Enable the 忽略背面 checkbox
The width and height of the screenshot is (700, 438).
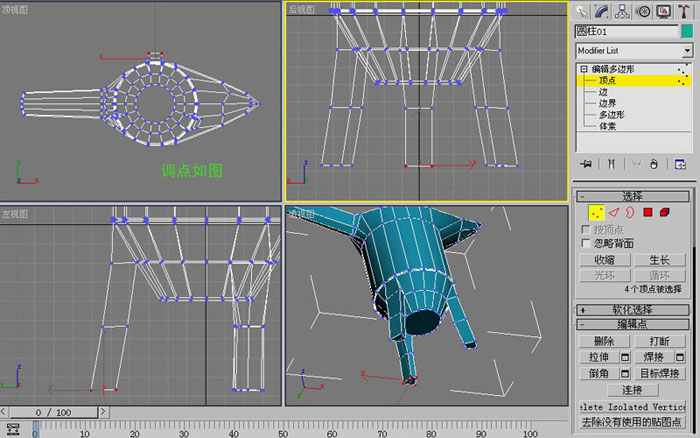click(586, 243)
